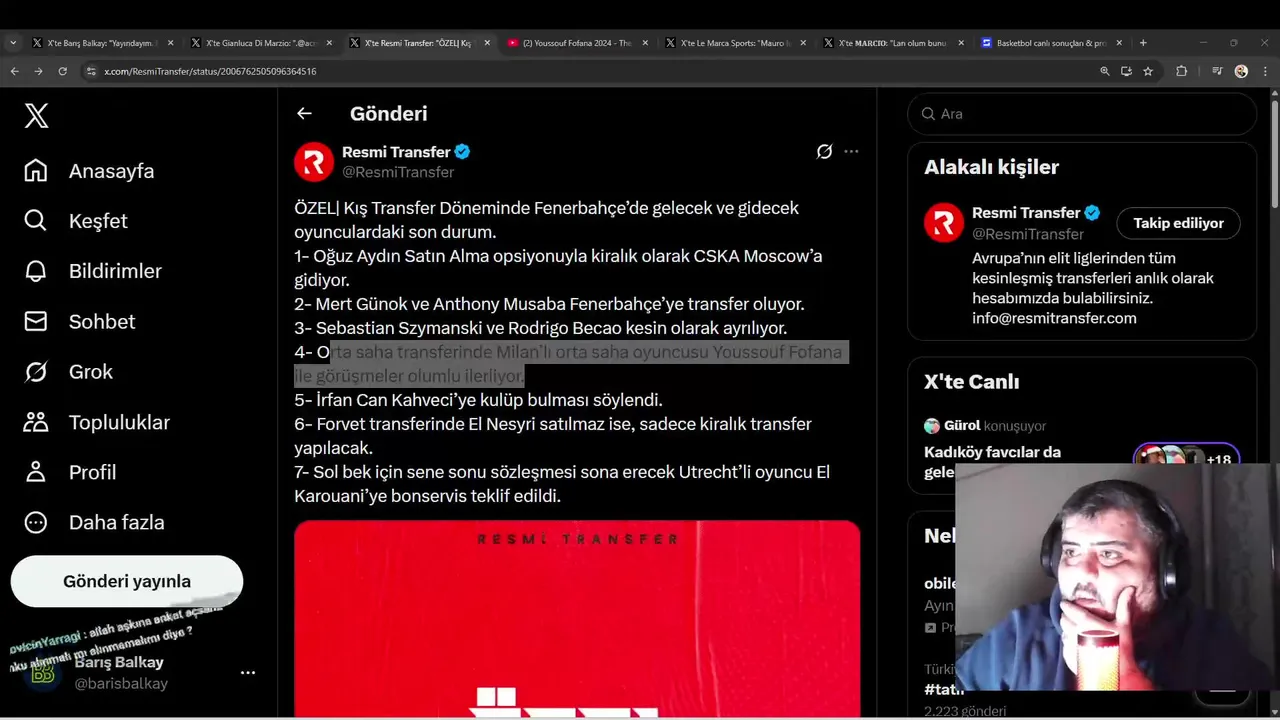Click the x.com address bar URL
This screenshot has height=720, width=1280.
(210, 72)
